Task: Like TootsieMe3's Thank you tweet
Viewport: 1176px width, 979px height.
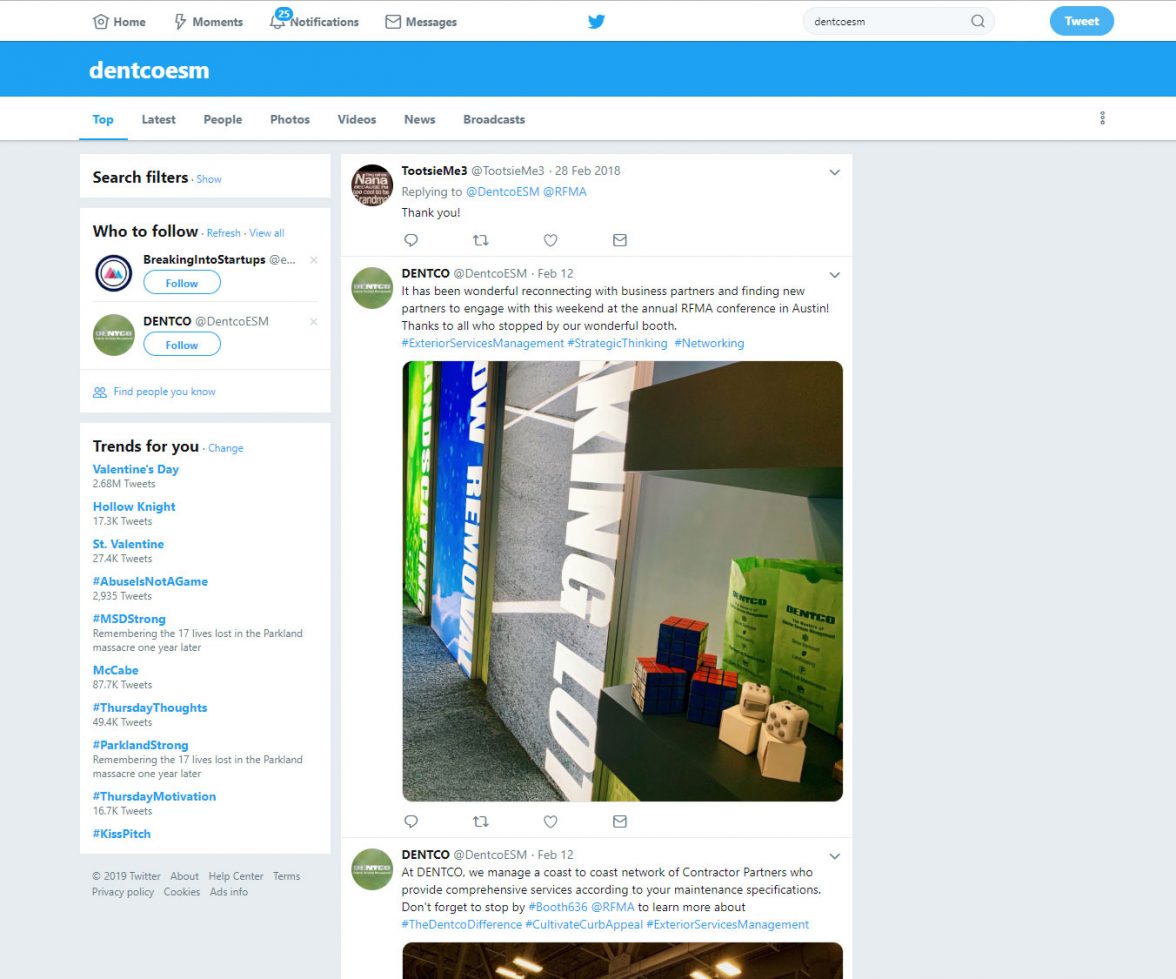Action: 550,240
